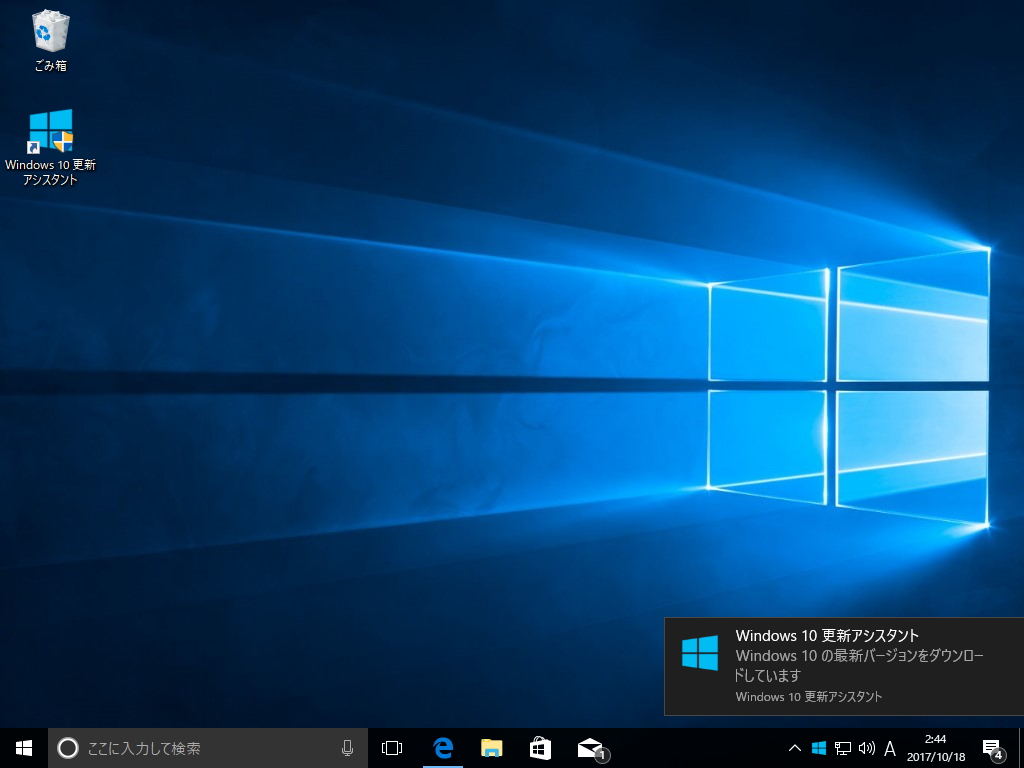Open the volume speaker tray icon
Screen dimensions: 1024x768
(x=867, y=748)
